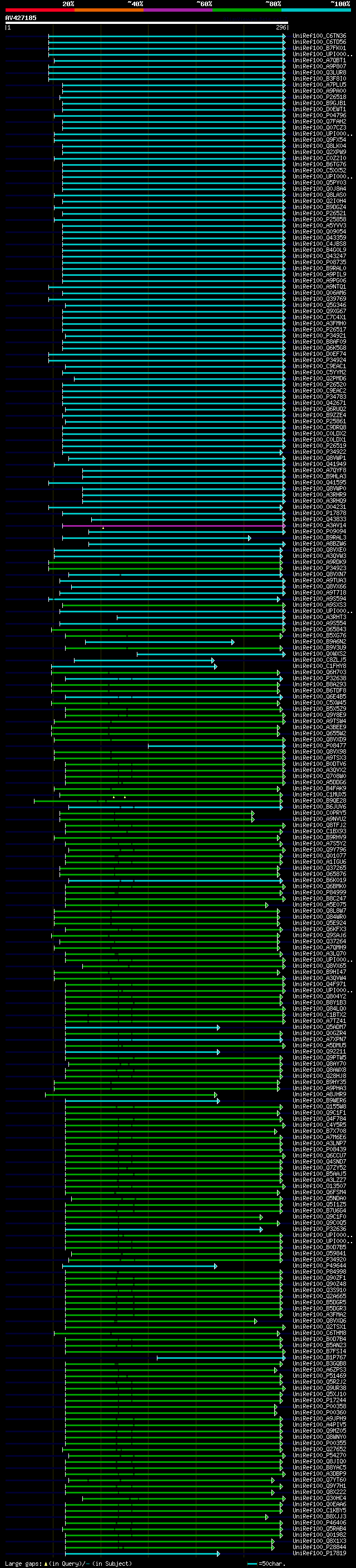The width and height of the screenshot is (356, 1568).
Task: Click the red 20% identity legend bar
Action: (x=39, y=10)
